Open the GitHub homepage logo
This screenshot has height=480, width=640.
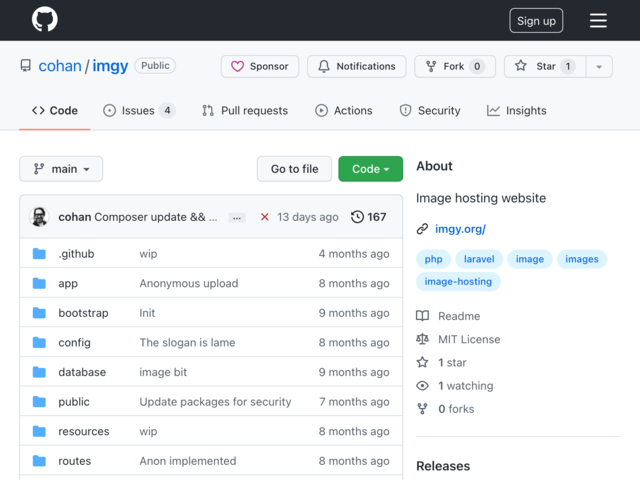pyautogui.click(x=44, y=19)
